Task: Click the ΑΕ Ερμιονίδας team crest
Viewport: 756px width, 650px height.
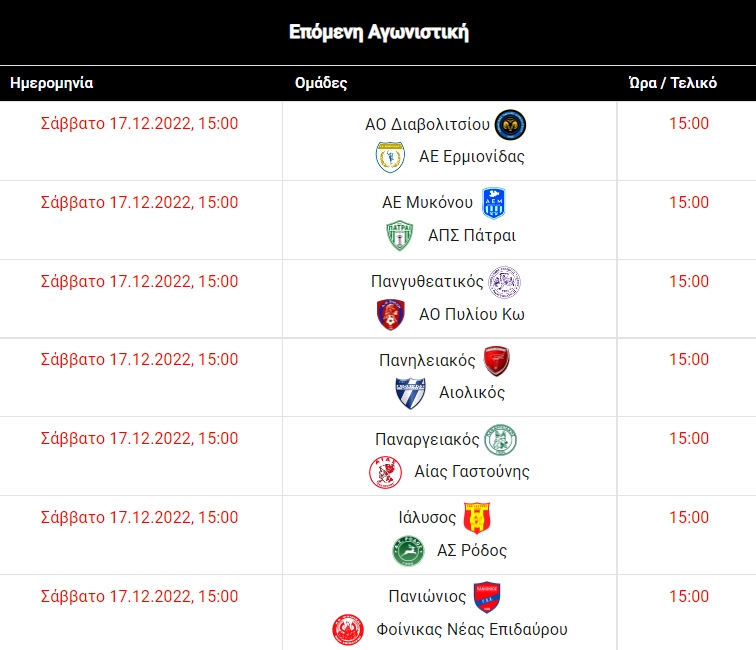Action: click(x=390, y=157)
